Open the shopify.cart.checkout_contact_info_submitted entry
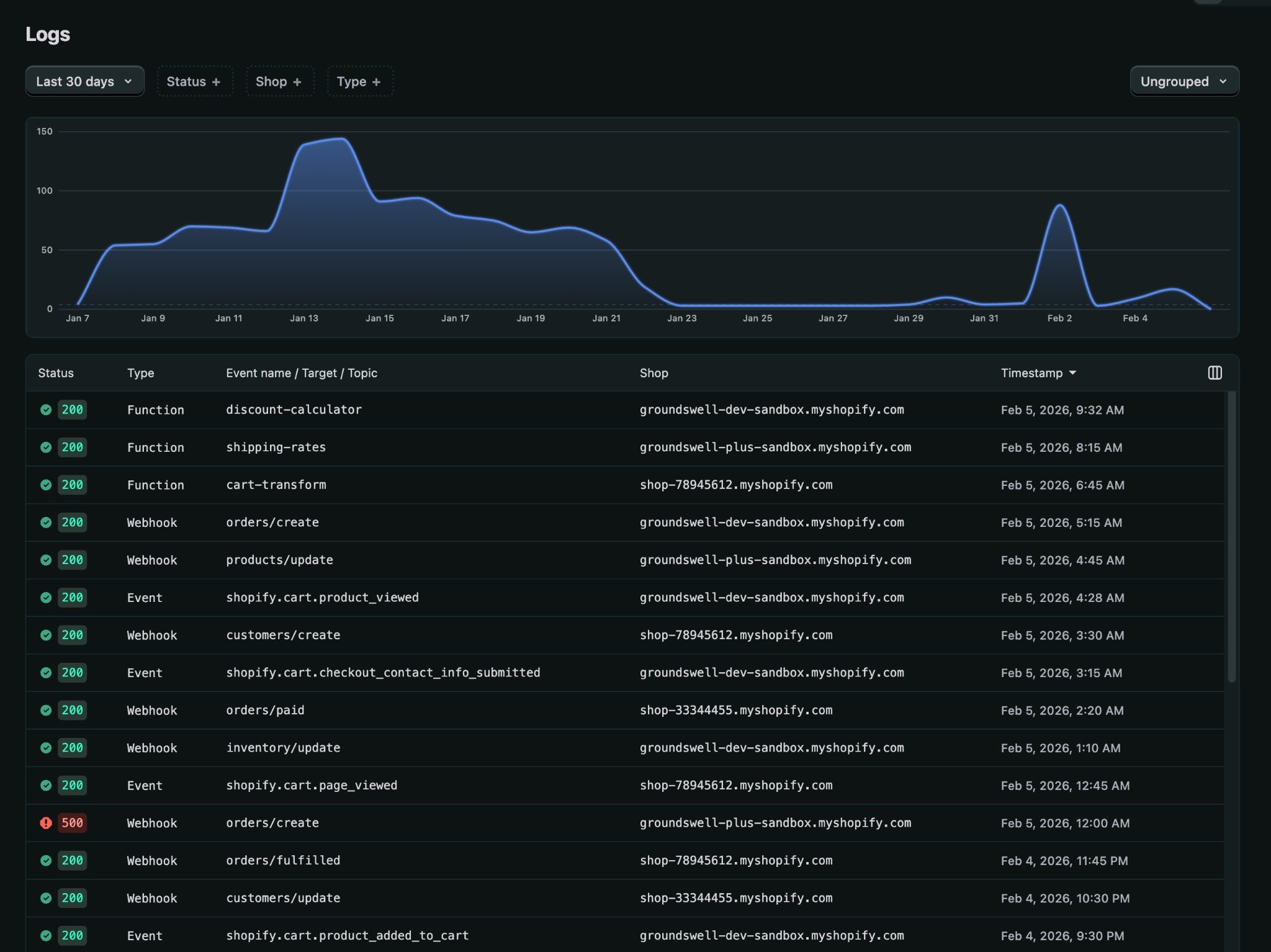The image size is (1271, 952). pos(624,673)
